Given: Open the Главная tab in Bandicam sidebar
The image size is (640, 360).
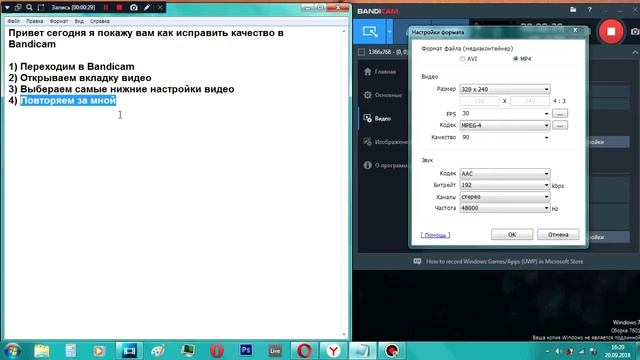Looking at the screenshot, I should click(x=380, y=72).
